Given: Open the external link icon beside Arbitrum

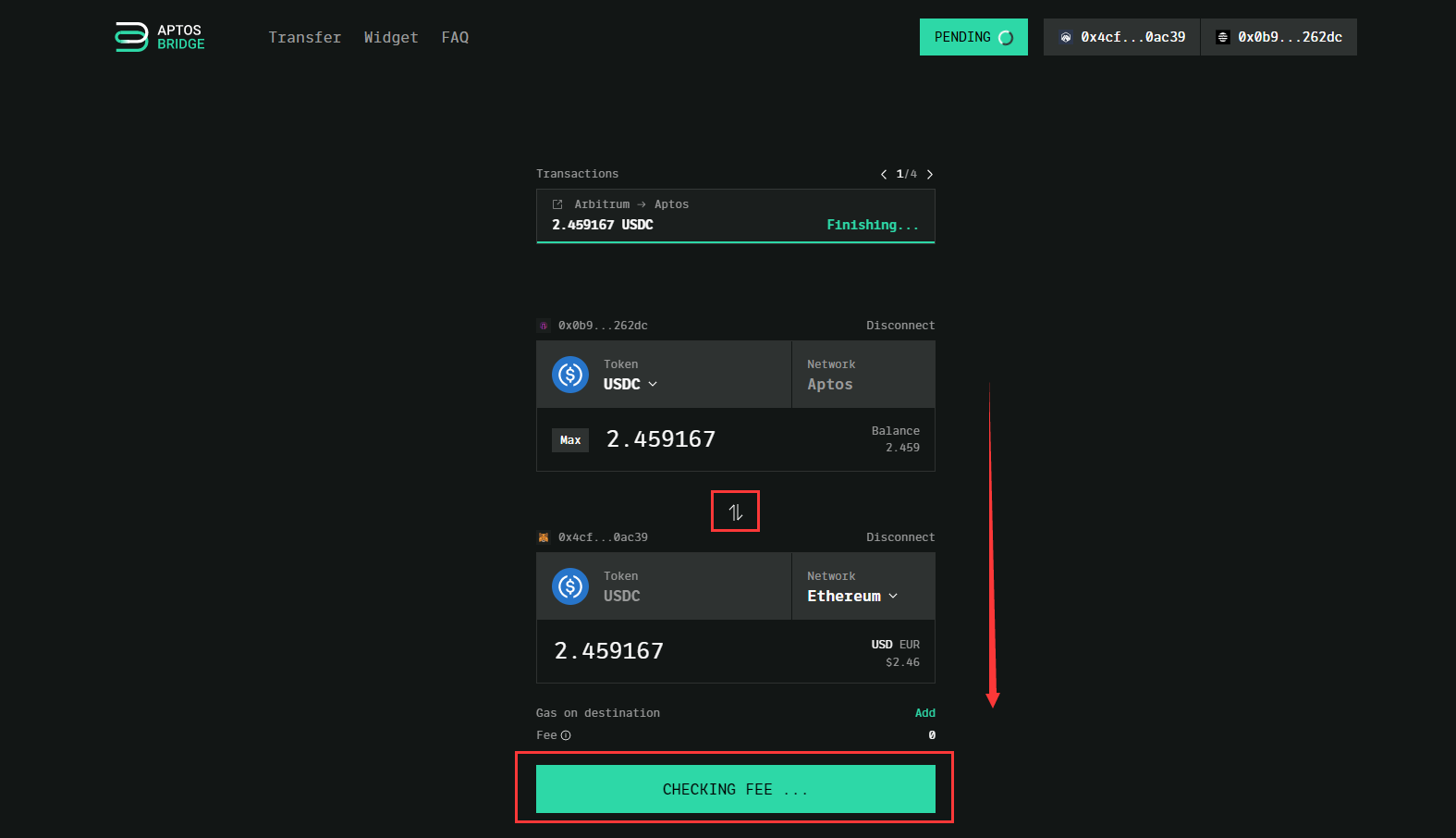Looking at the screenshot, I should click(x=557, y=204).
